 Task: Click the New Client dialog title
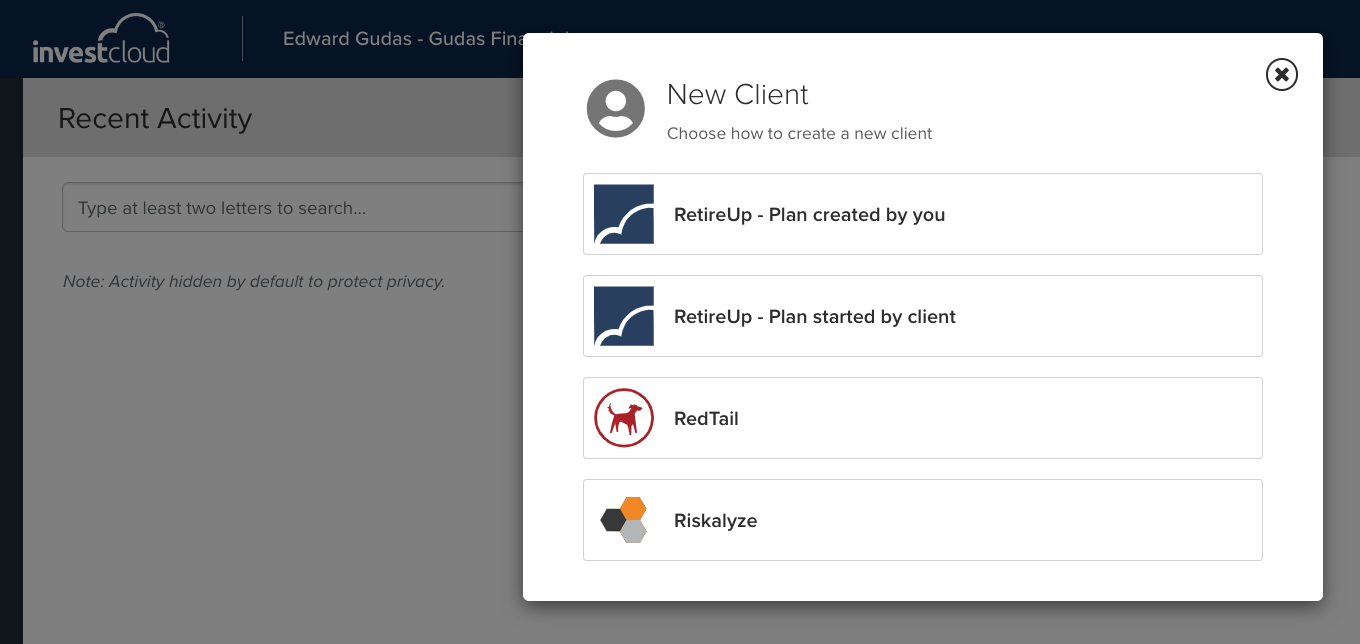coord(737,95)
